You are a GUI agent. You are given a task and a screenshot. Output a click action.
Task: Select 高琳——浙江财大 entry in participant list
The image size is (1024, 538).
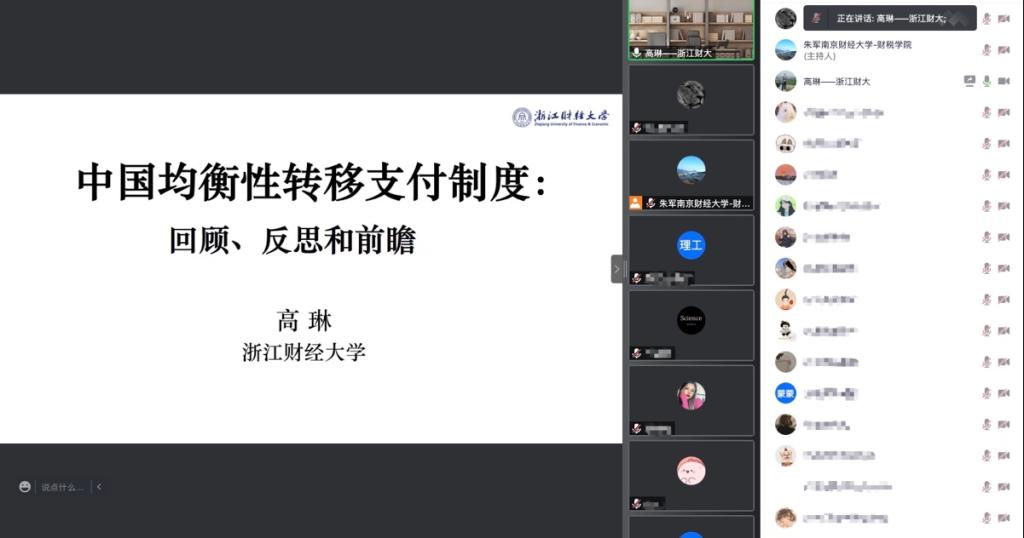point(837,81)
